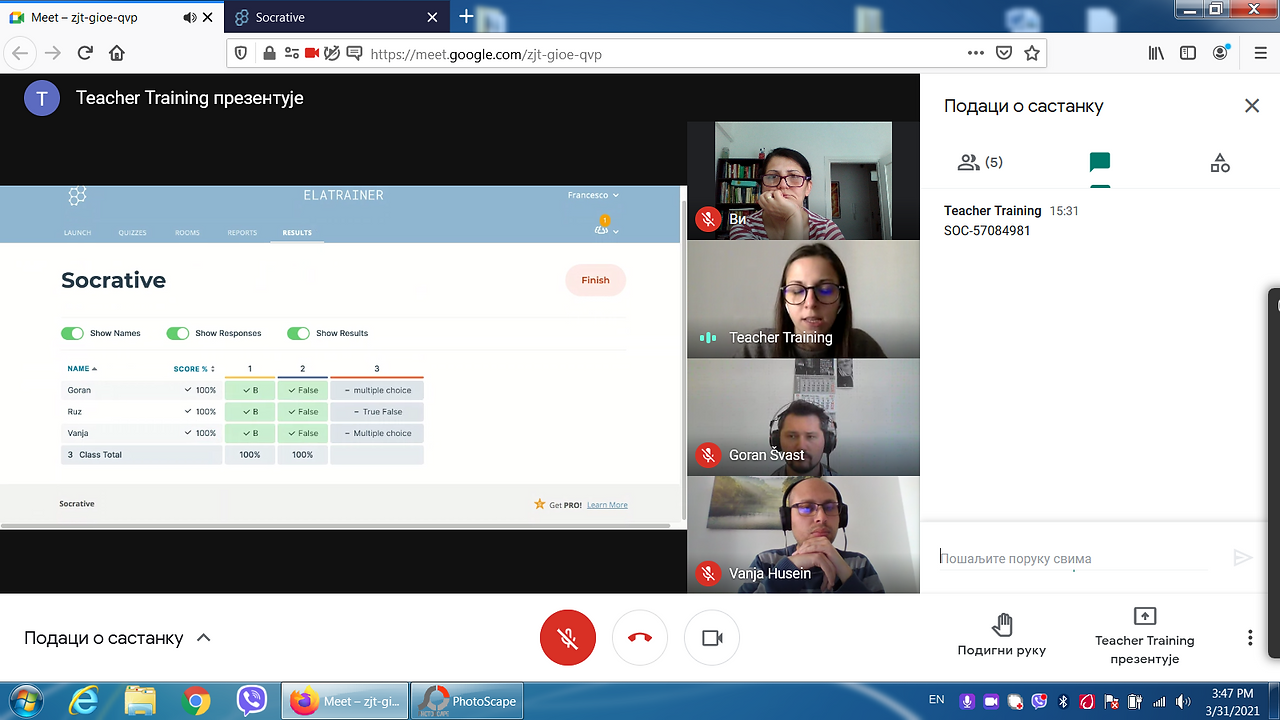Toggle the Firefox sidebar icon

point(1188,54)
